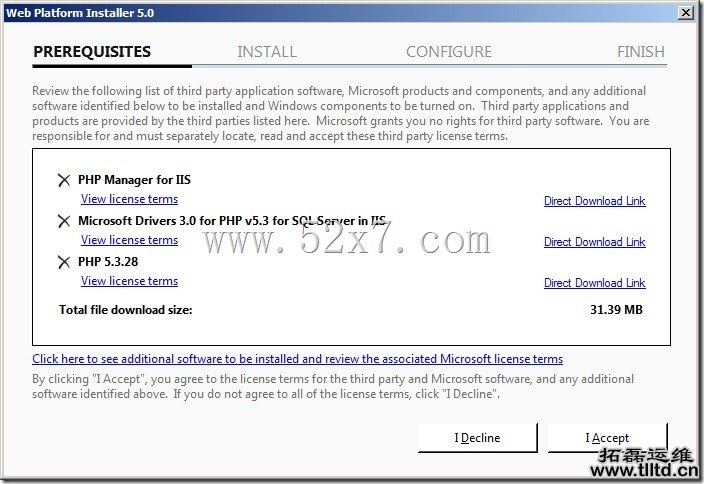Click the I Accept button
This screenshot has height=484, width=704.
click(x=607, y=437)
